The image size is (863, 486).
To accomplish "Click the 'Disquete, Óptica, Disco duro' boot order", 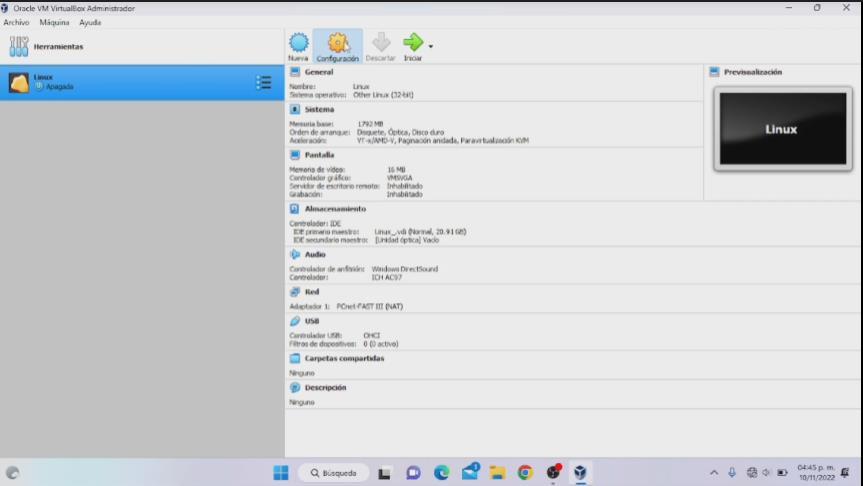I will pyautogui.click(x=400, y=133).
